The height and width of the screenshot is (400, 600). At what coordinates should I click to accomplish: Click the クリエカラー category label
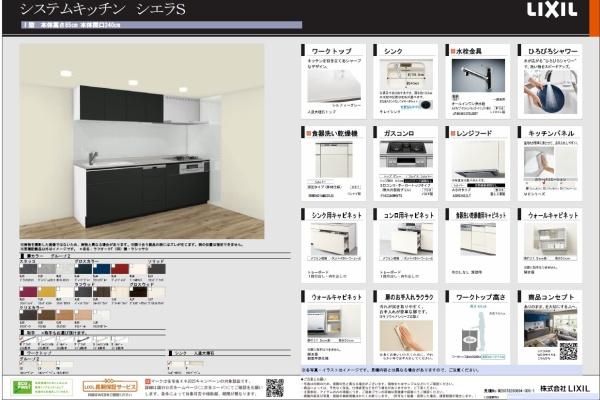click(x=32, y=308)
